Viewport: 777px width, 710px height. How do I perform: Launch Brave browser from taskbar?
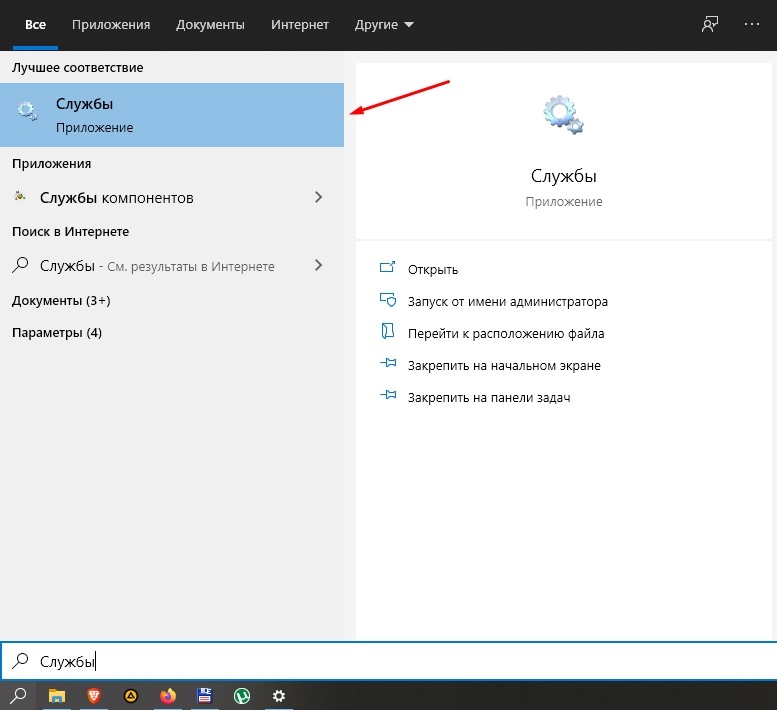(94, 696)
